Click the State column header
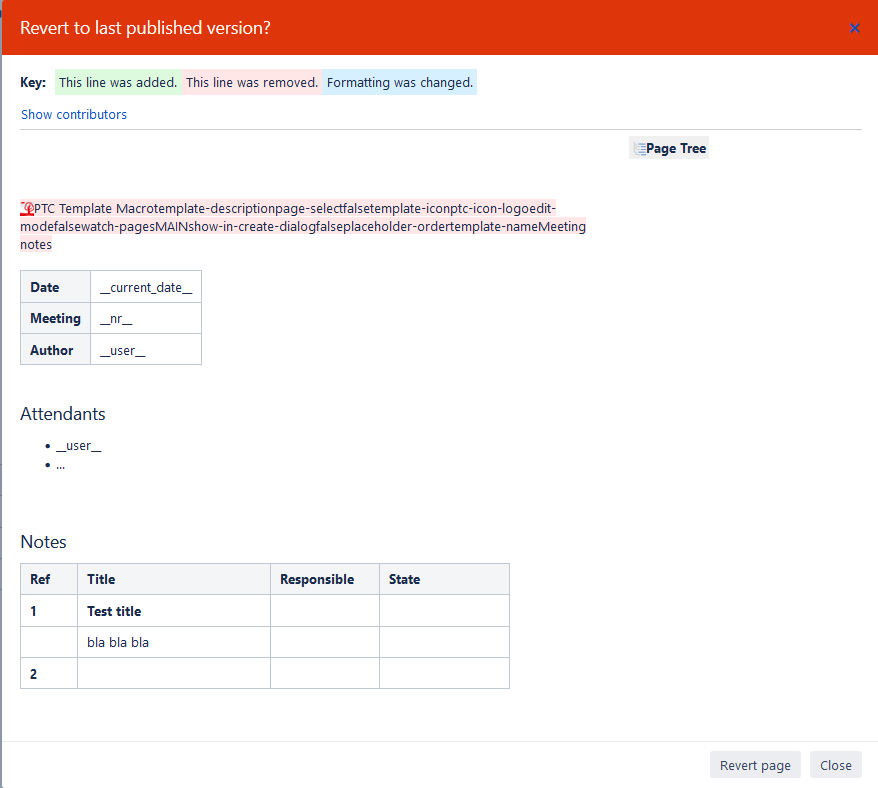Image resolution: width=878 pixels, height=788 pixels. pos(405,579)
